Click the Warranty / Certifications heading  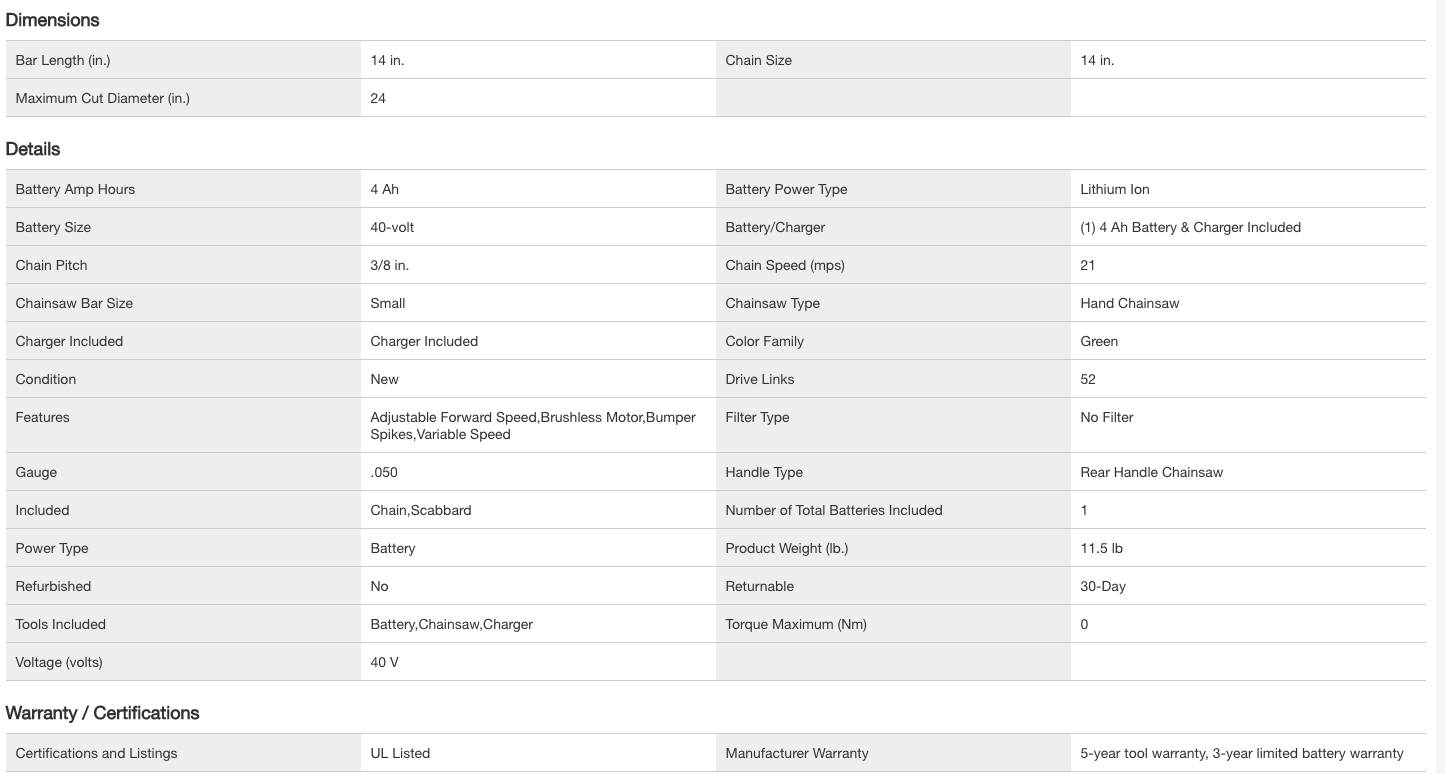click(102, 713)
